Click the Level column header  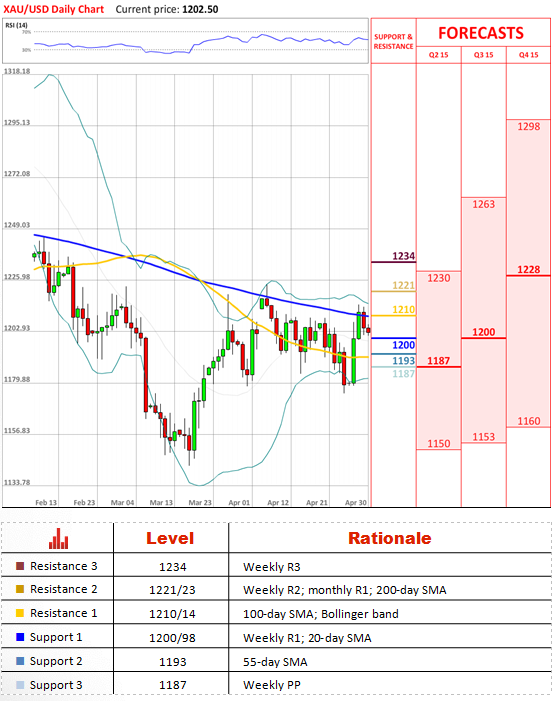(170, 538)
